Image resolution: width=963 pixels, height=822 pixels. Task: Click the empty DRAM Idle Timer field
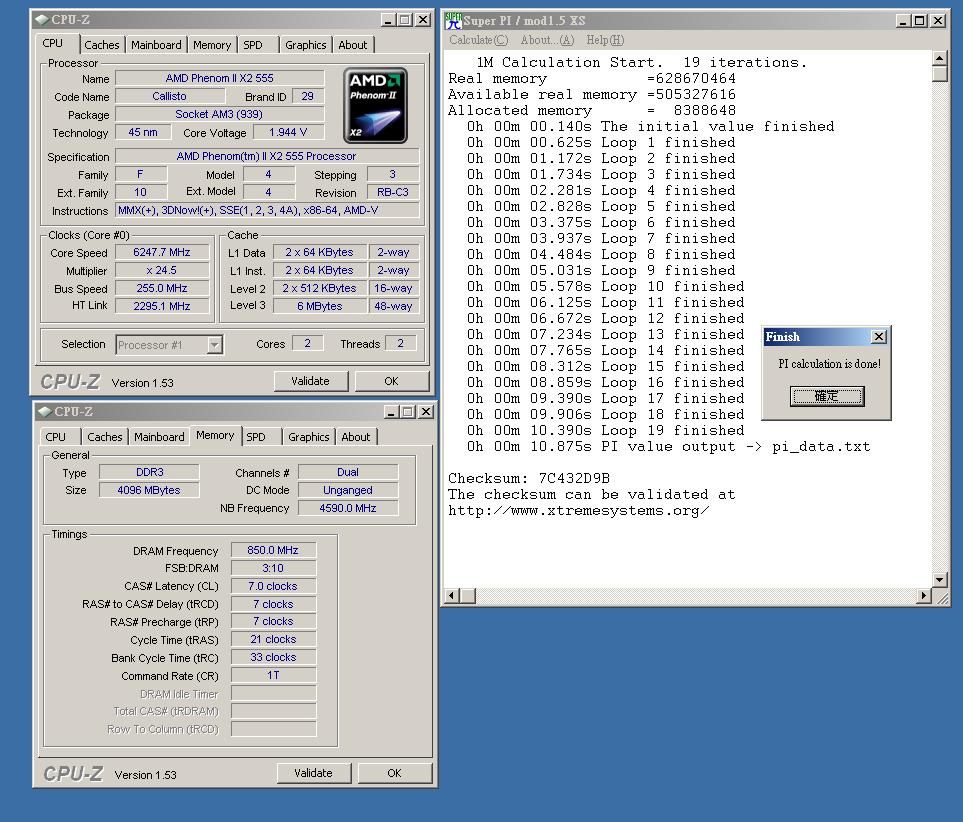[x=273, y=694]
